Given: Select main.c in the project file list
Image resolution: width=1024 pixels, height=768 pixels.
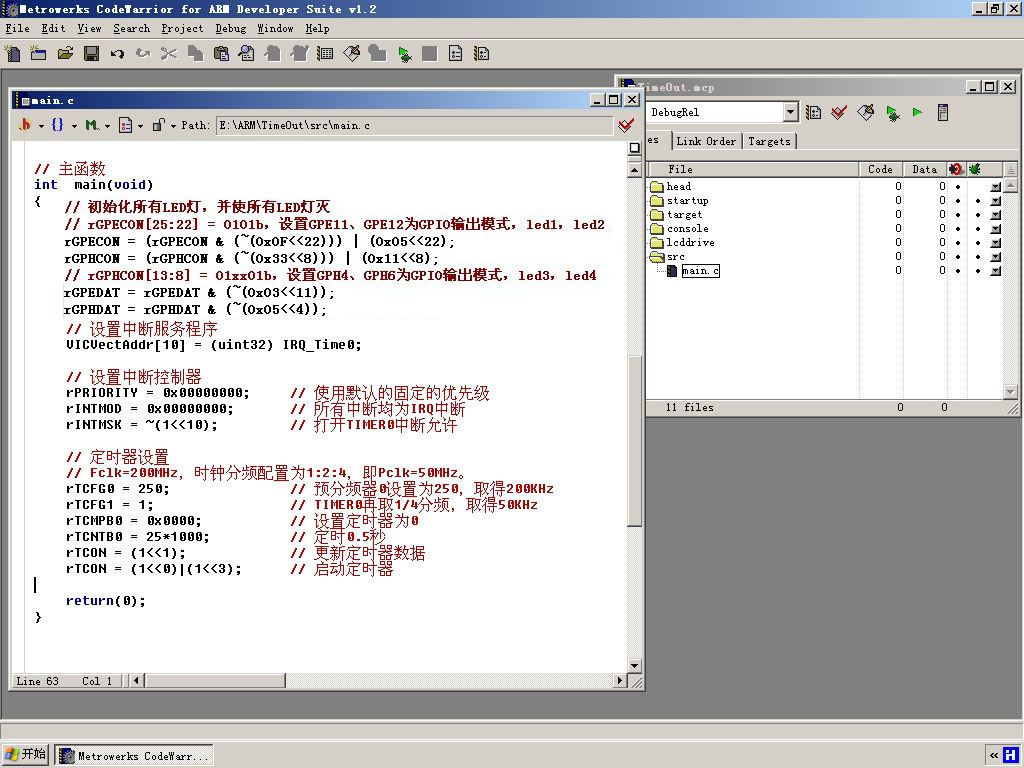Looking at the screenshot, I should pos(700,271).
